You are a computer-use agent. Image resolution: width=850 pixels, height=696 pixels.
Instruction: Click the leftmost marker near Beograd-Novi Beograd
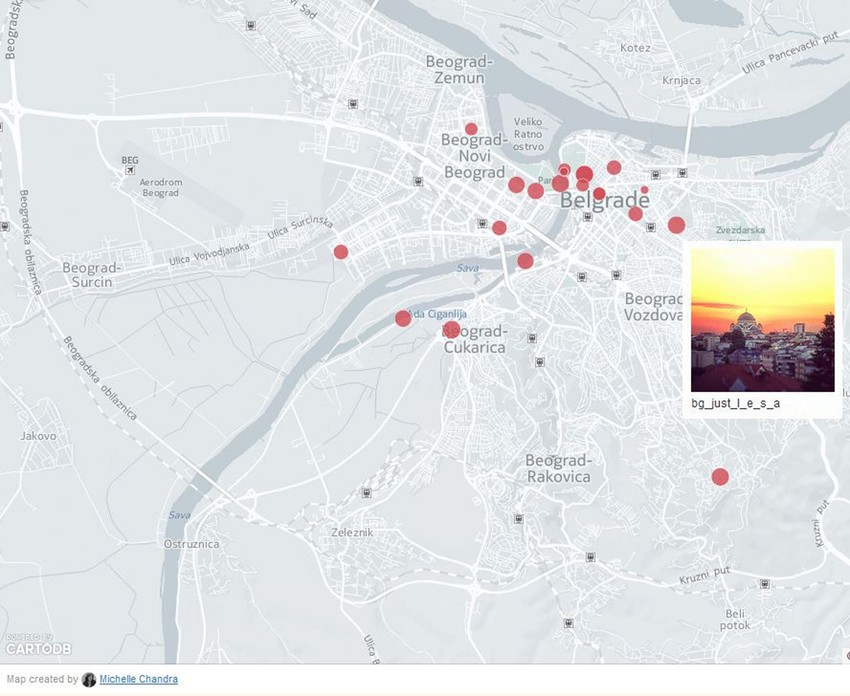pyautogui.click(x=515, y=184)
